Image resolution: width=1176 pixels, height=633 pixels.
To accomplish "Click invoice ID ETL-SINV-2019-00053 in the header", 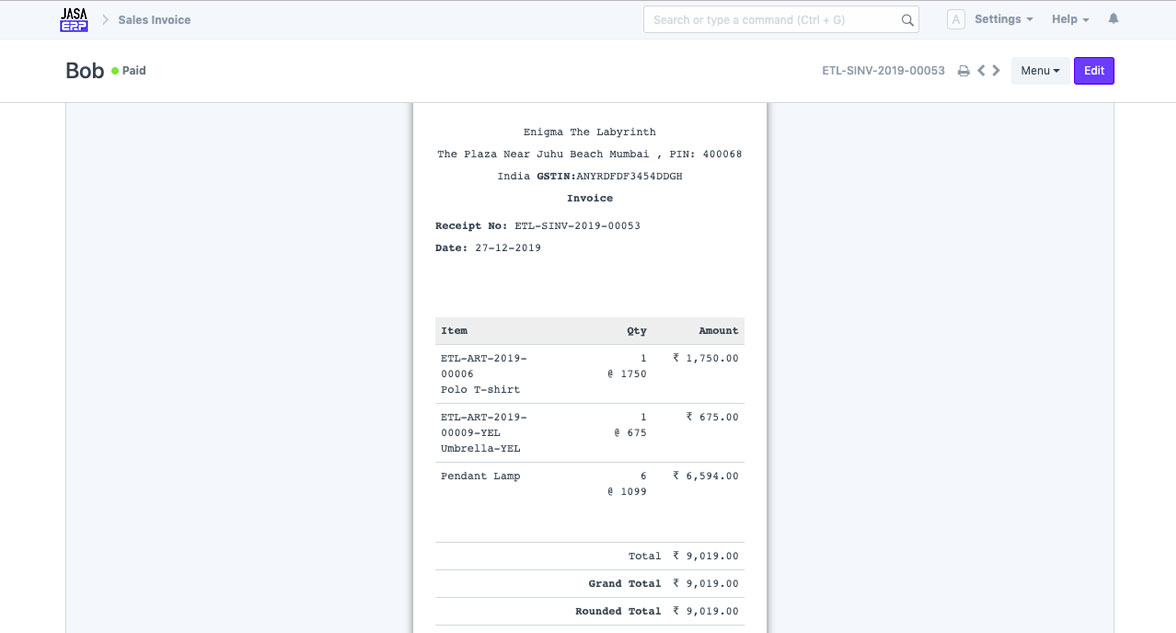I will (x=883, y=71).
